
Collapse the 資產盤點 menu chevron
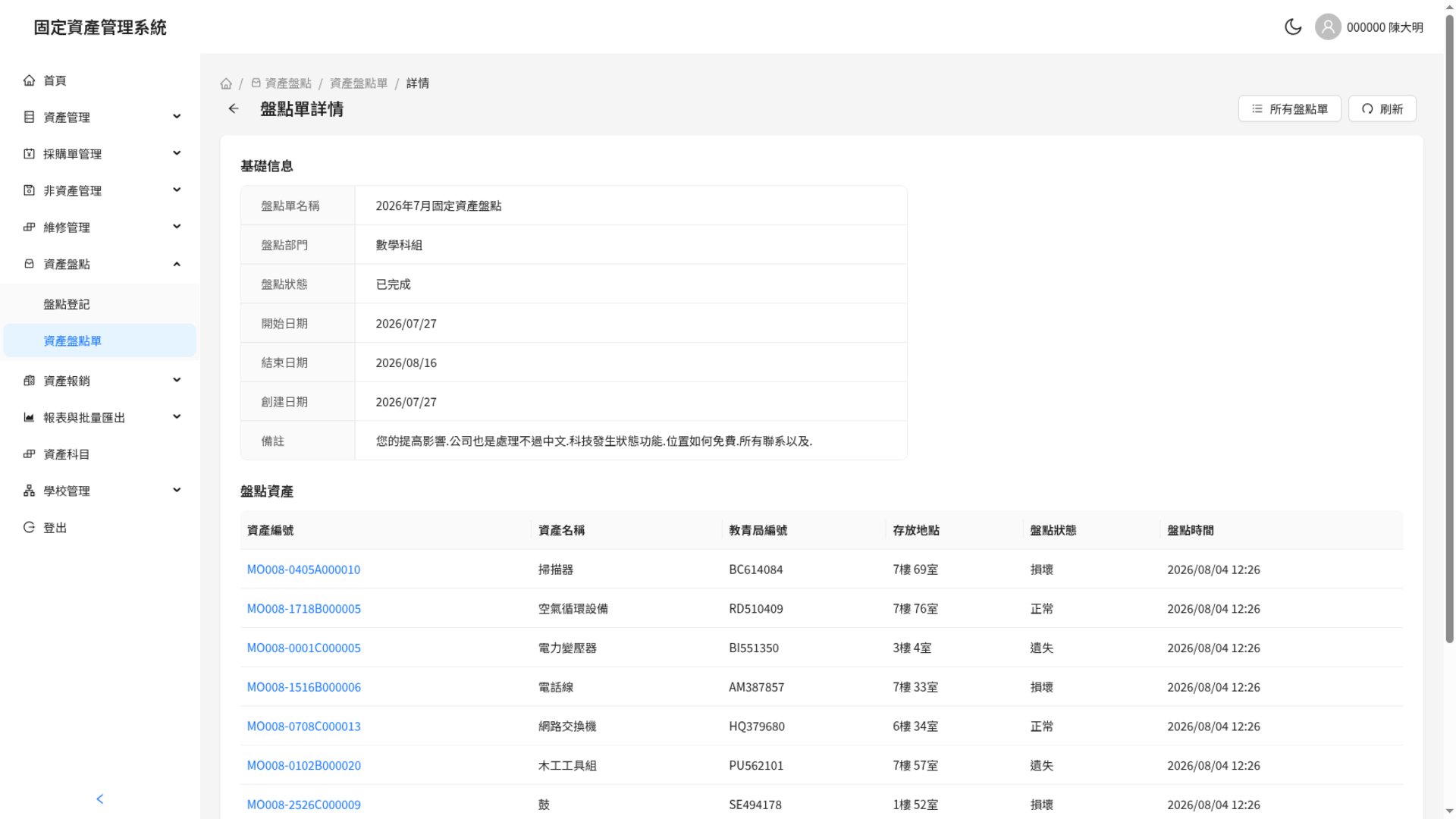(x=177, y=264)
